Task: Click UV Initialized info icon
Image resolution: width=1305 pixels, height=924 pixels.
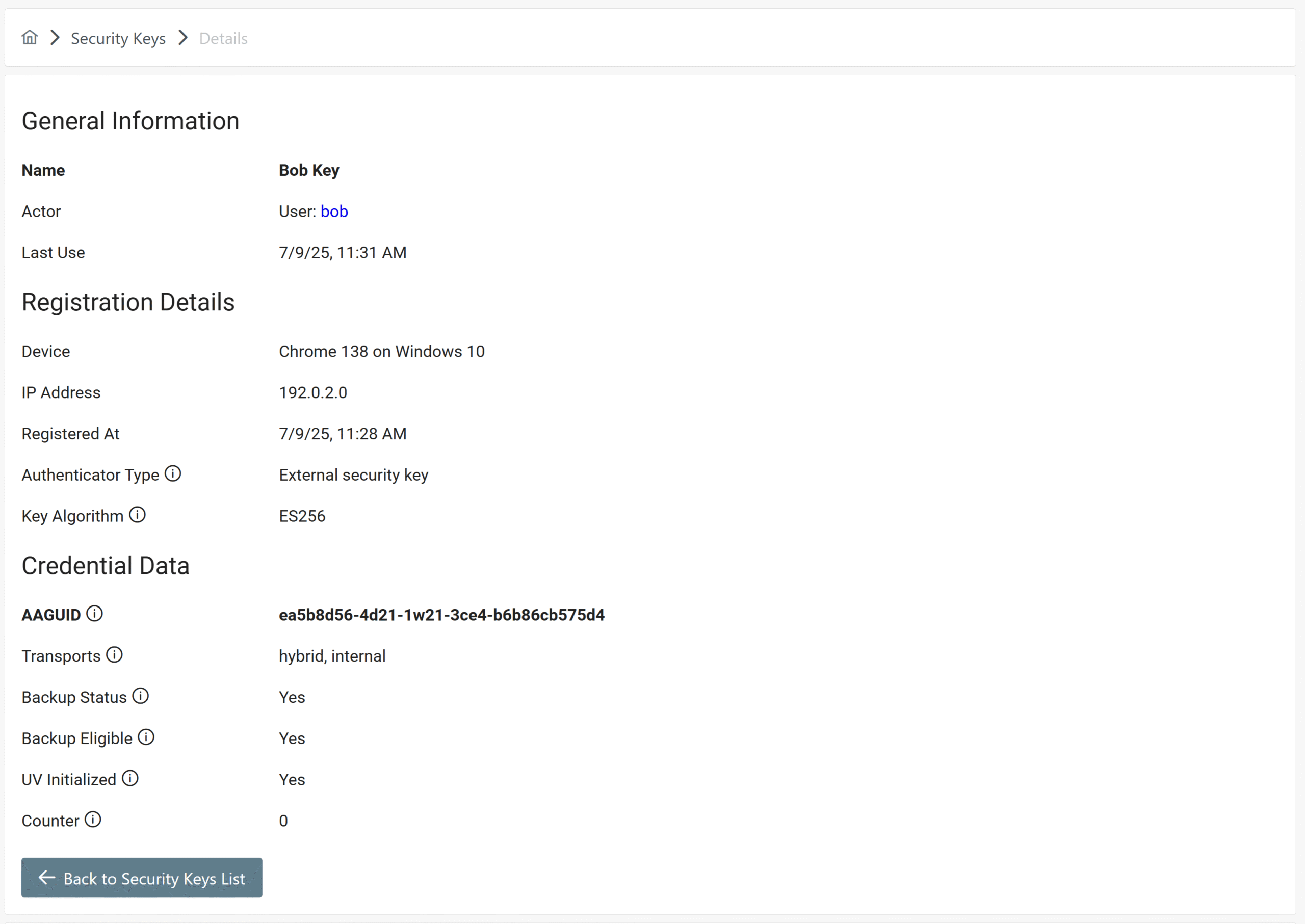Action: (x=130, y=778)
